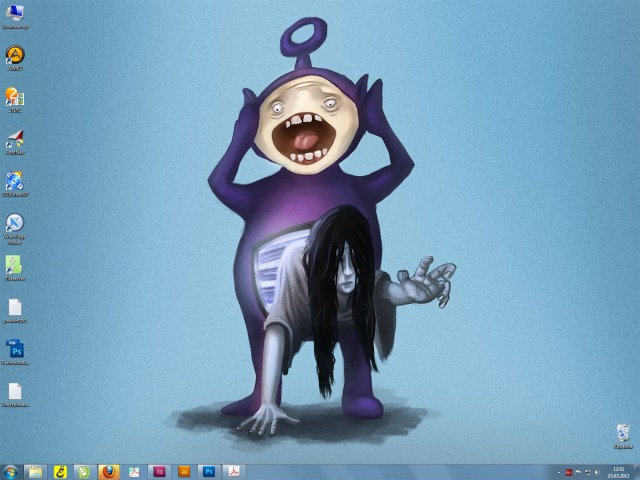The width and height of the screenshot is (640, 480).
Task: Open the Windows Start menu
Action: click(x=11, y=472)
